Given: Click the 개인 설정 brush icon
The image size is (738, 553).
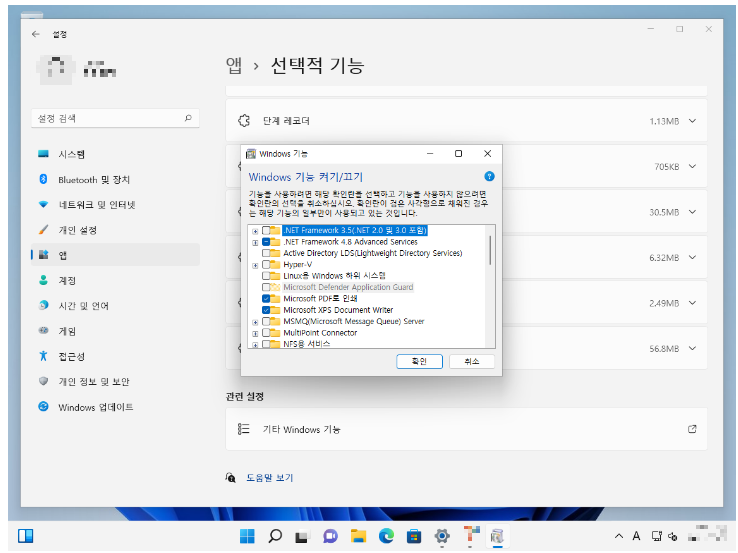Looking at the screenshot, I should 43,230.
